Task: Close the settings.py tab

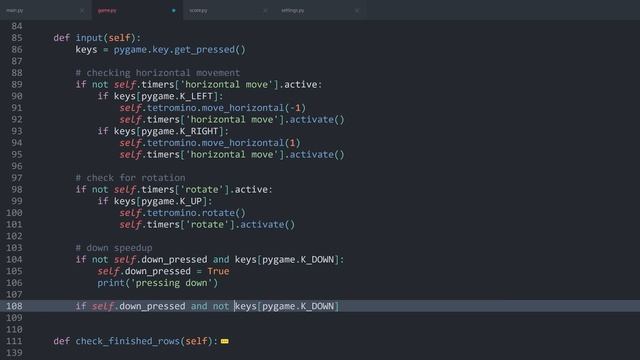Action: point(357,11)
